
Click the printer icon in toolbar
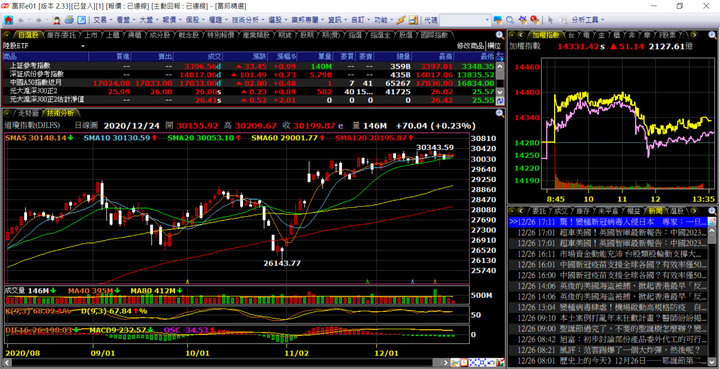click(x=69, y=20)
